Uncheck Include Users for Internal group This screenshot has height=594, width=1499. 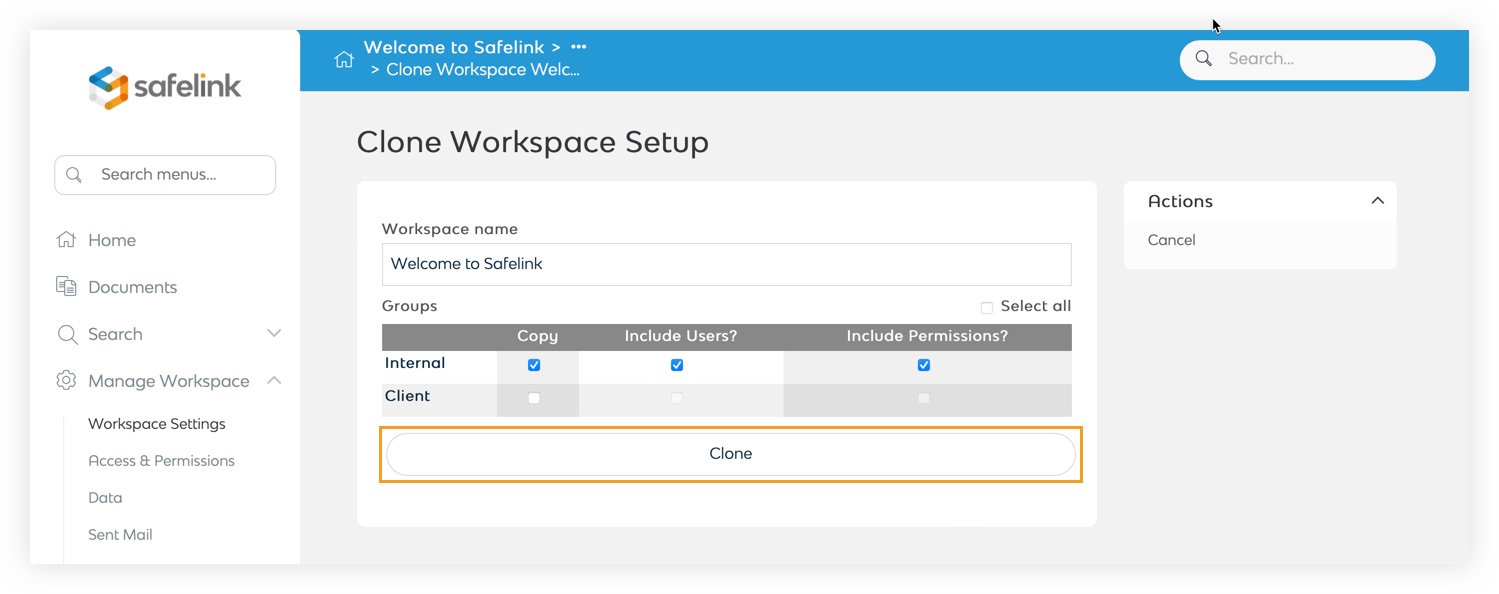click(677, 365)
